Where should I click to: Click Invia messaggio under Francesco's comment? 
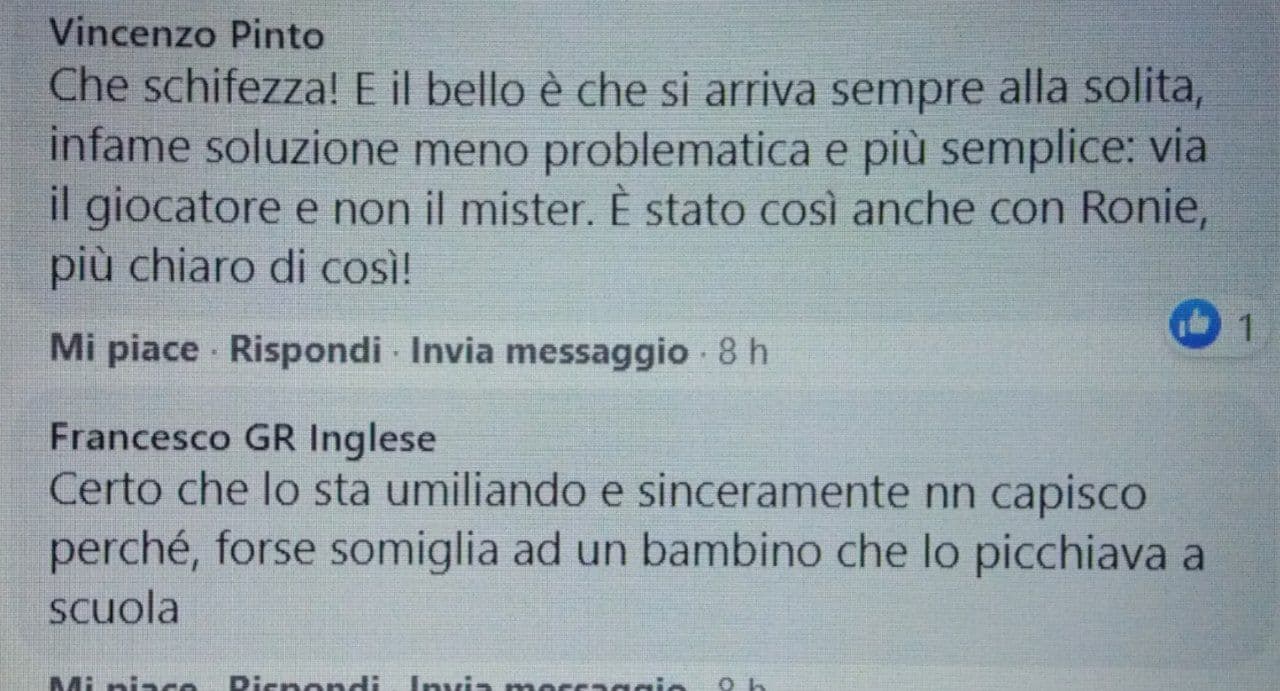pos(550,685)
